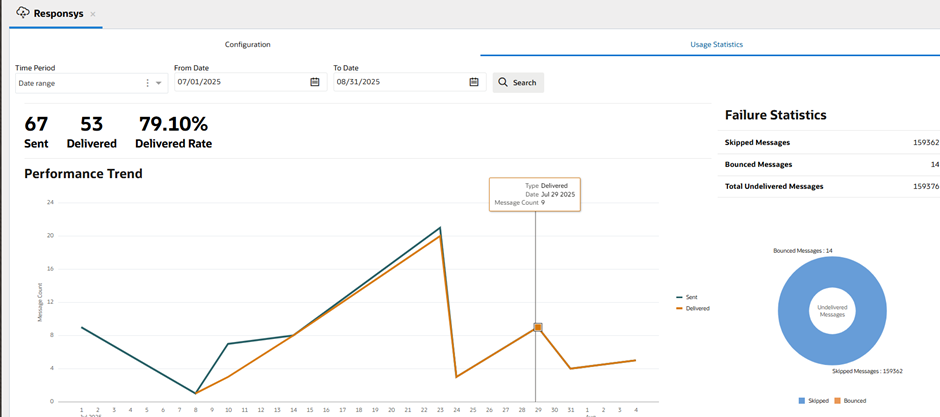Click the 159376 total undelivered value
The image size is (940, 417).
pyautogui.click(x=927, y=186)
